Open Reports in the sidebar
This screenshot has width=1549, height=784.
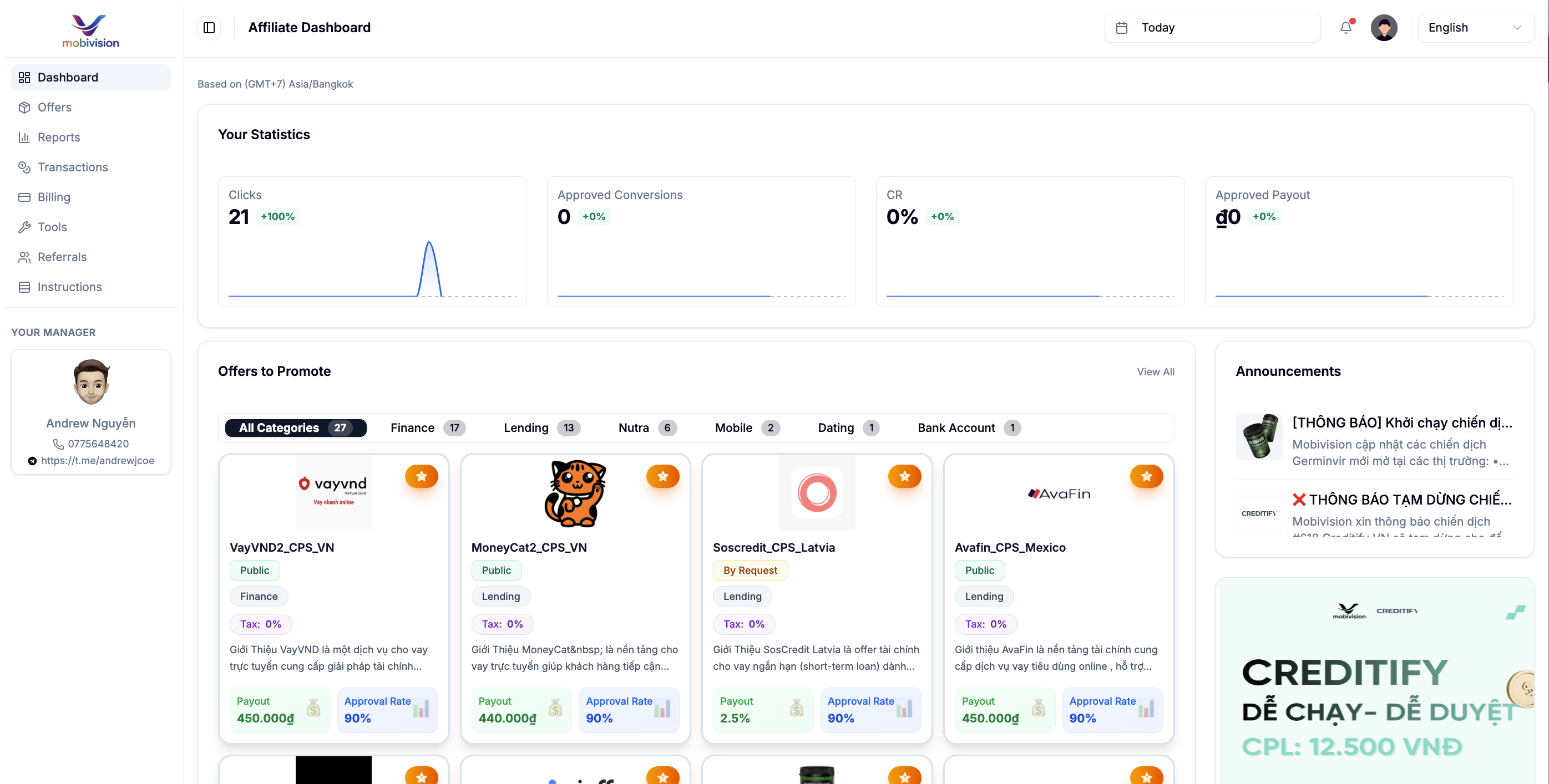pos(58,137)
